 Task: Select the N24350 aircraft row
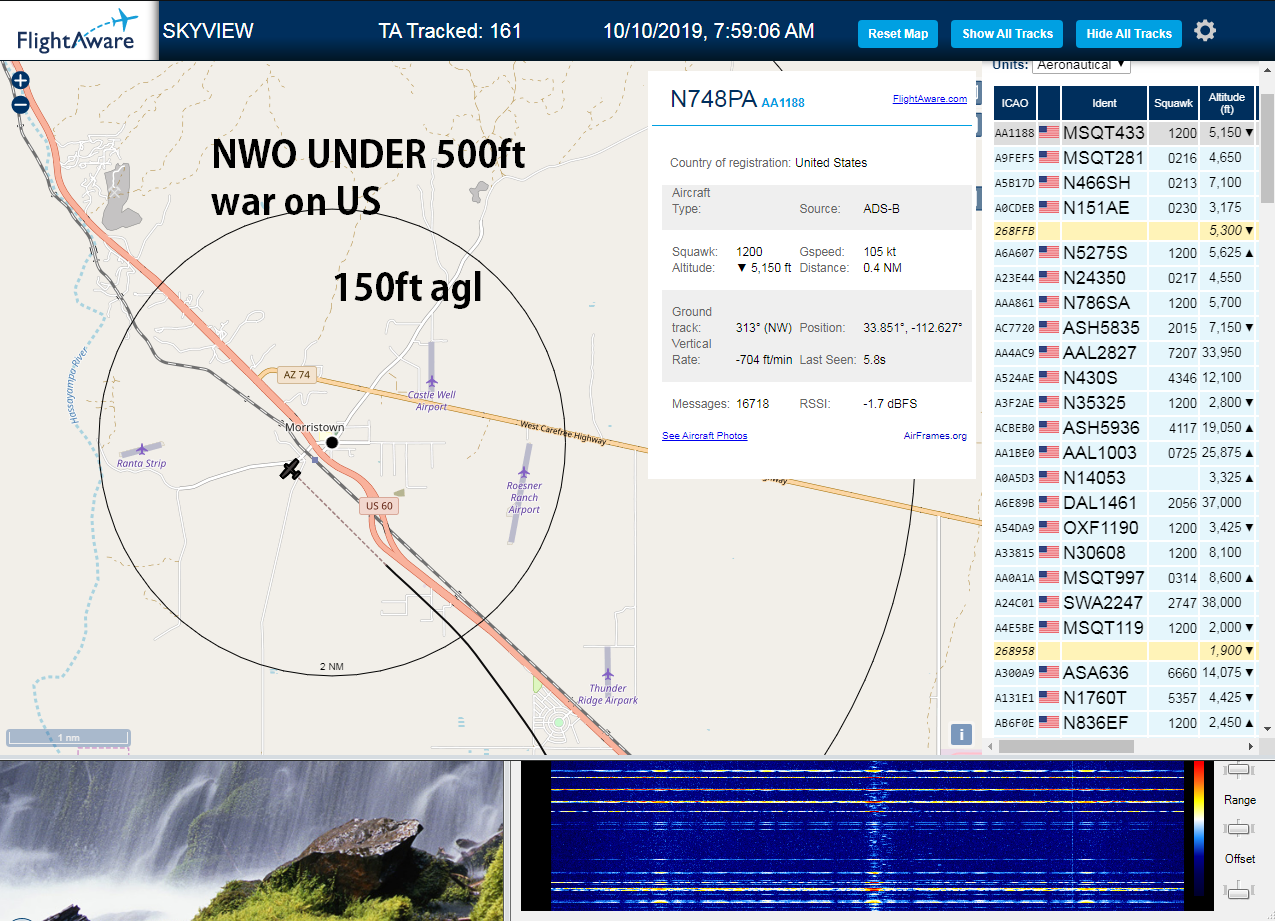pyautogui.click(x=1125, y=277)
